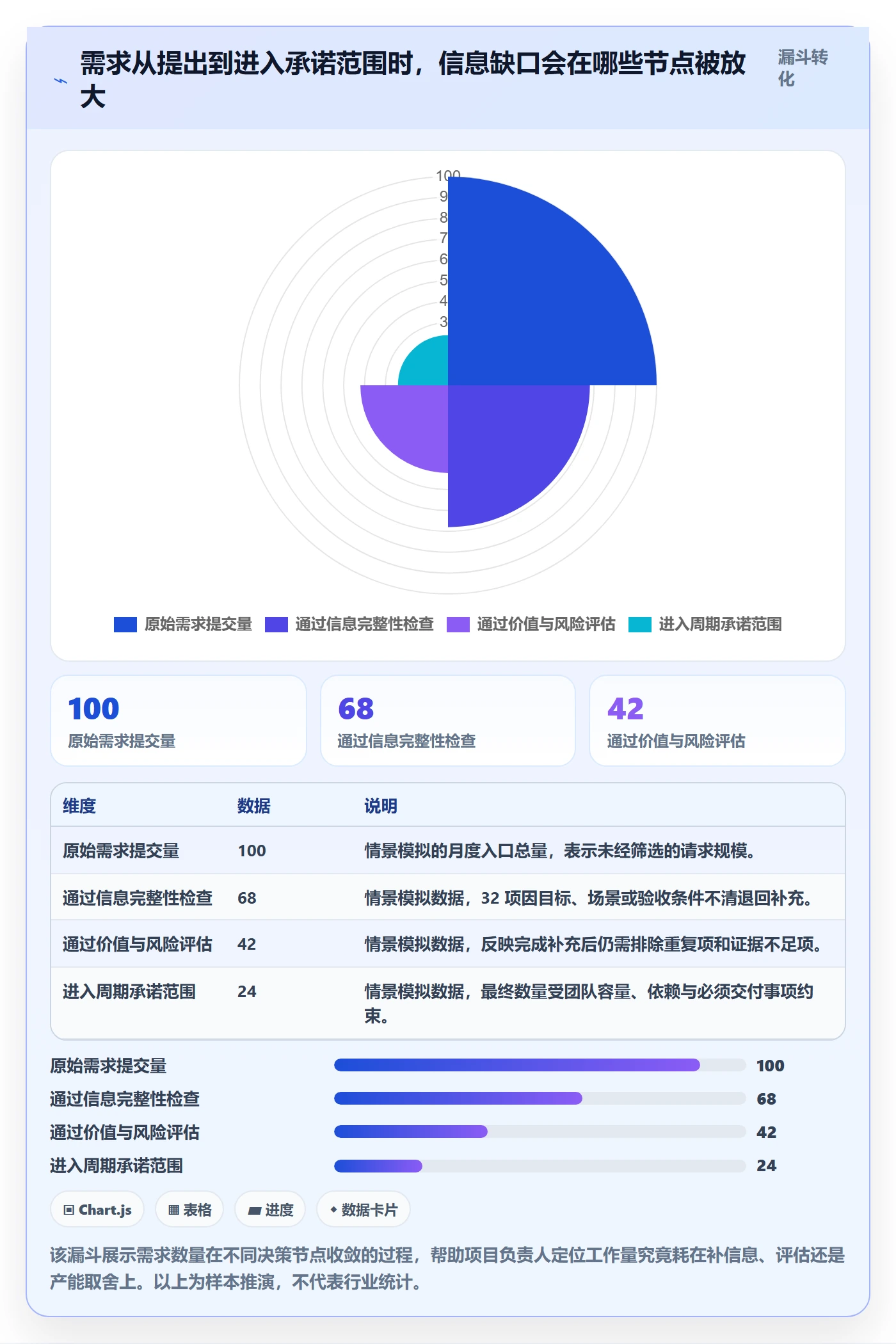
Task: Click the data card showing 42
Action: tap(717, 721)
